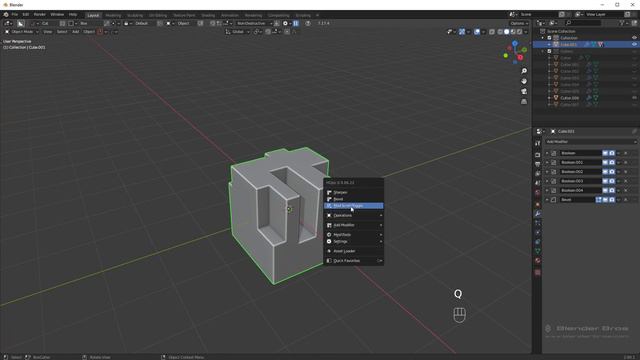The height and width of the screenshot is (360, 640).
Task: Open the Add Modifier dropdown in properties
Action: [x=591, y=142]
